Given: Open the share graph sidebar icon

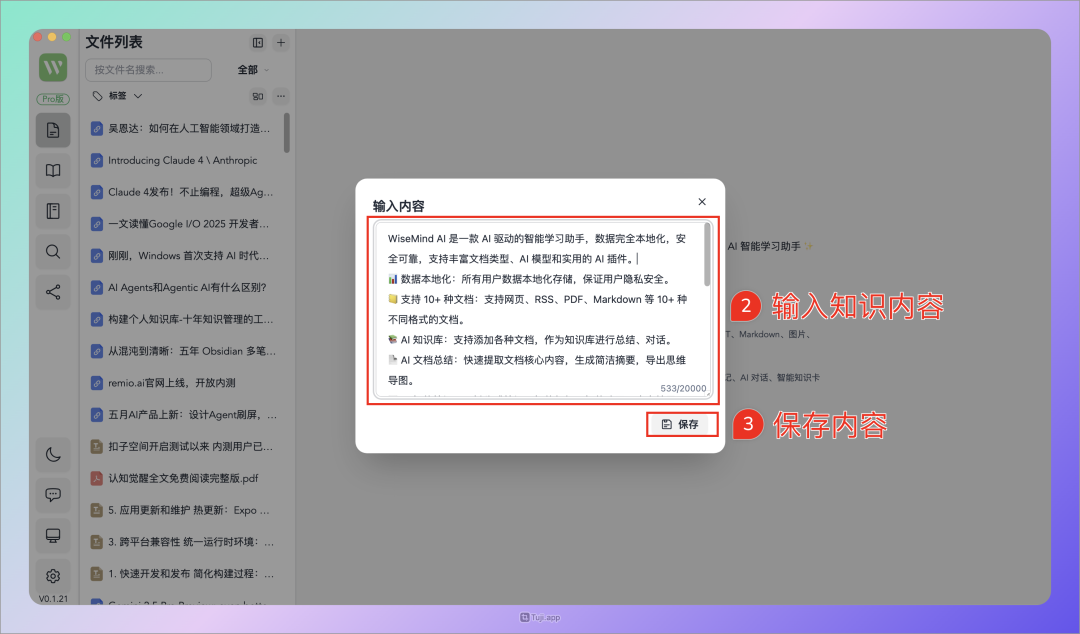Looking at the screenshot, I should click(x=53, y=292).
